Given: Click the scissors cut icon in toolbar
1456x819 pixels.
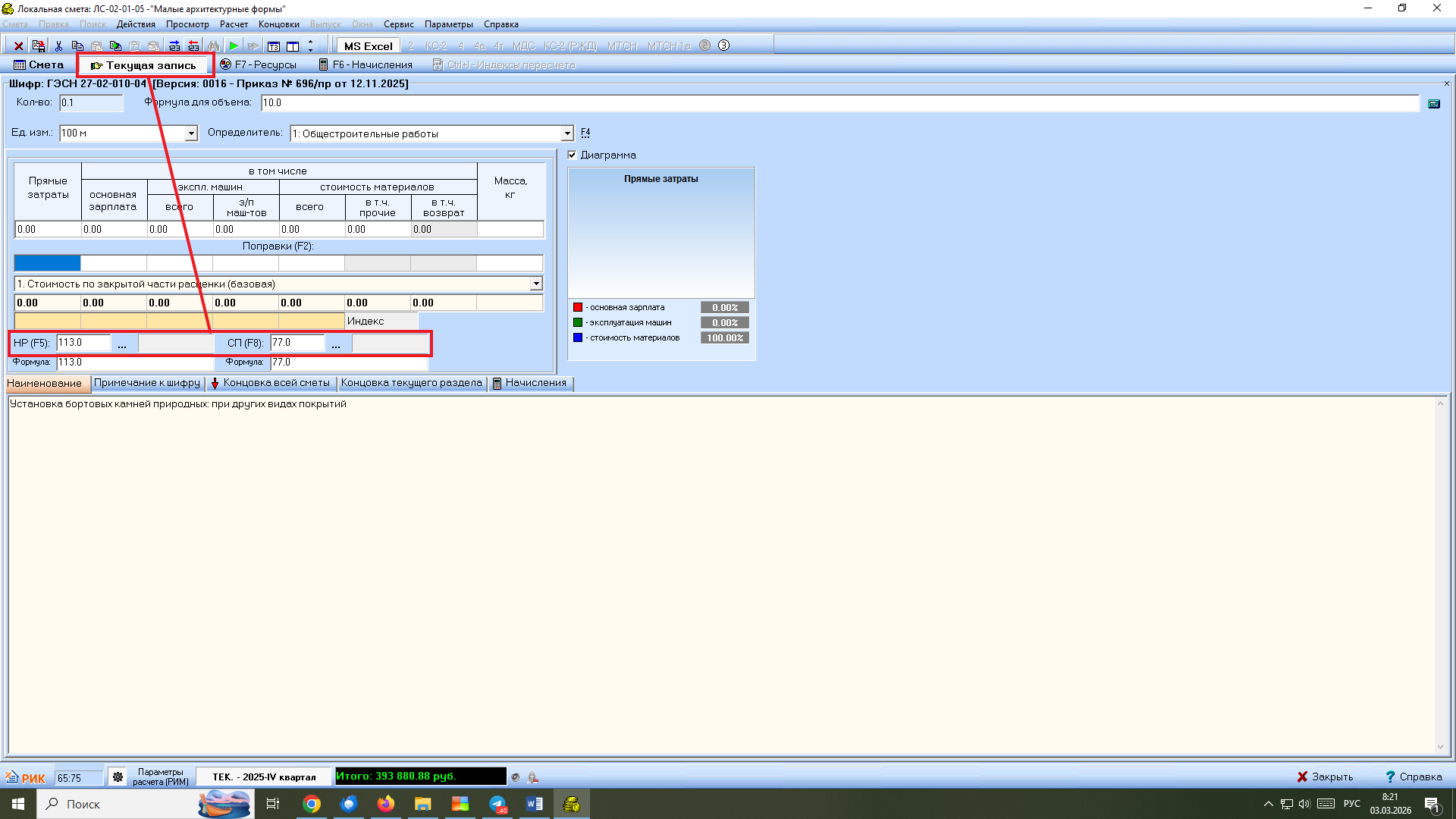Looking at the screenshot, I should [x=58, y=46].
